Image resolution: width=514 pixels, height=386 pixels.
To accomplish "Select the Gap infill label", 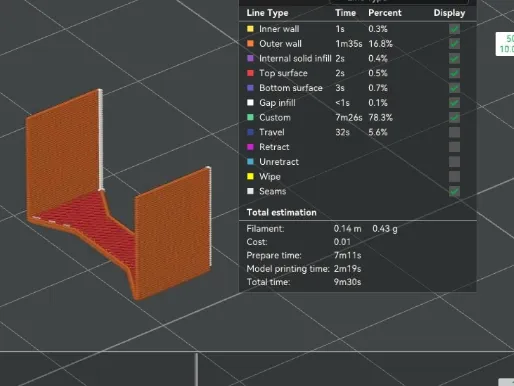I will pyautogui.click(x=277, y=103).
